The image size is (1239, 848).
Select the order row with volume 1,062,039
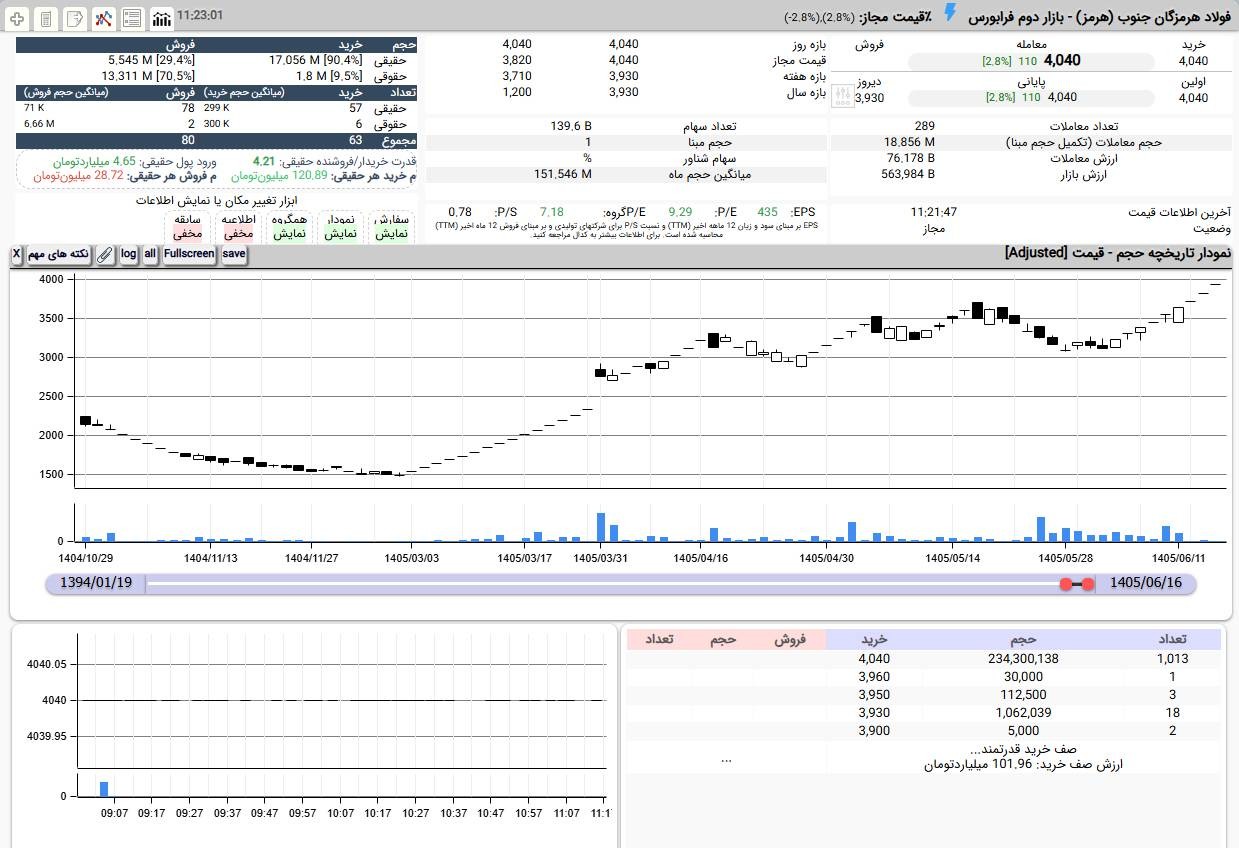point(924,713)
